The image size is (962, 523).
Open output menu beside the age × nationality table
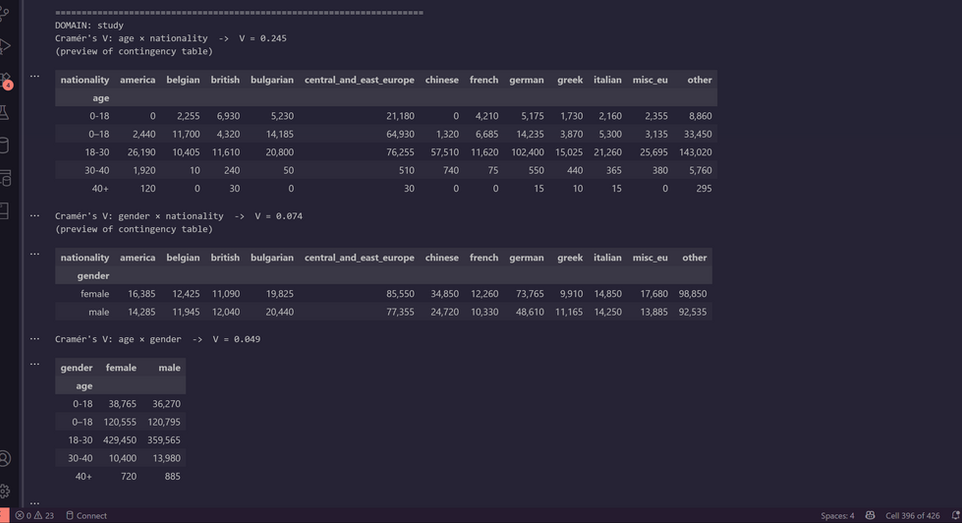34,76
